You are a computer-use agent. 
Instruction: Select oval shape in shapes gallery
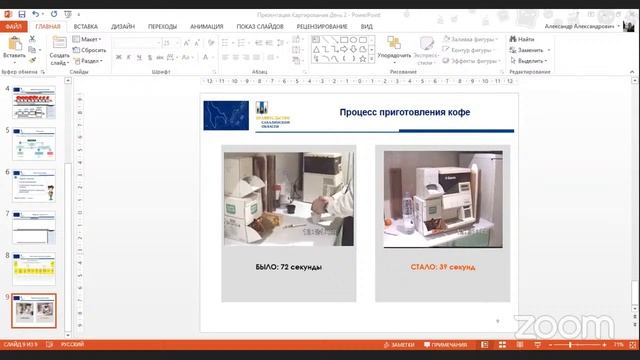(x=353, y=40)
